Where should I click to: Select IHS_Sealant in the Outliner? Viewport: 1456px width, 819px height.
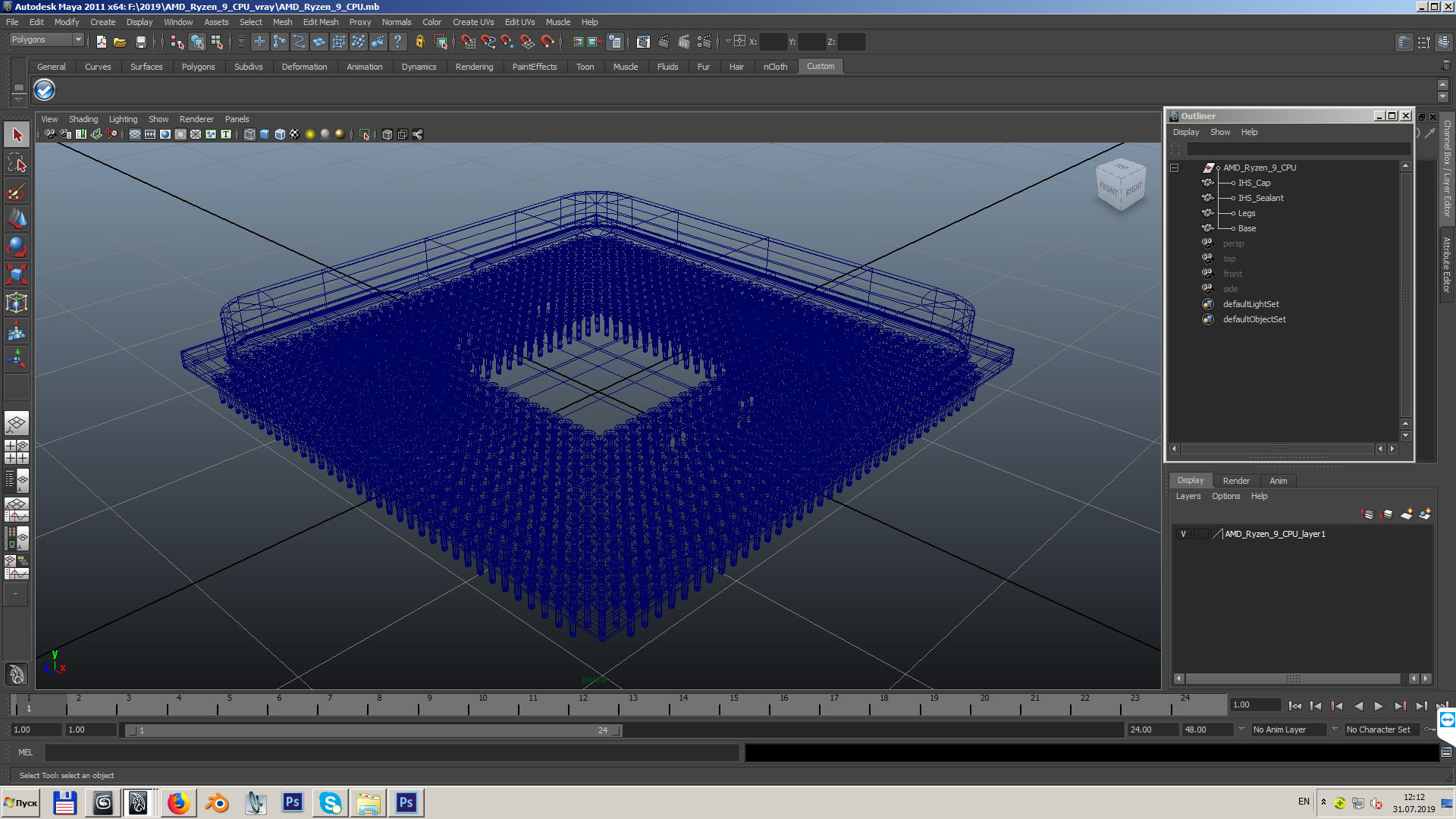click(x=1260, y=198)
